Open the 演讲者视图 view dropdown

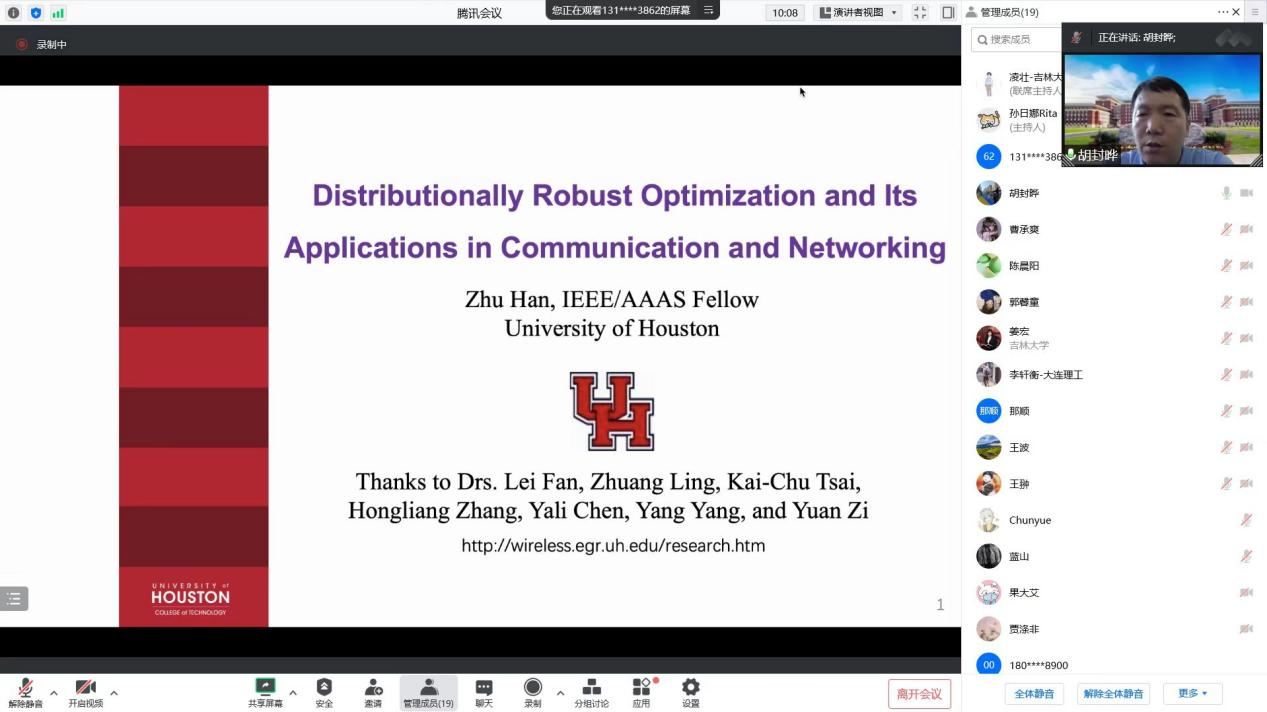[857, 13]
